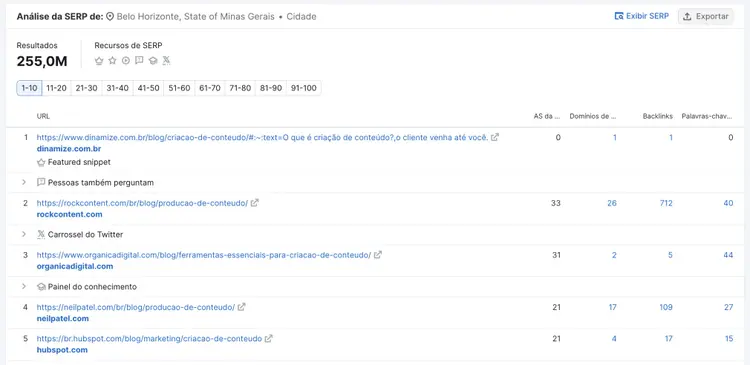Click the Twitter X icon under Recursos de SERP
750x365 pixels.
coord(166,61)
